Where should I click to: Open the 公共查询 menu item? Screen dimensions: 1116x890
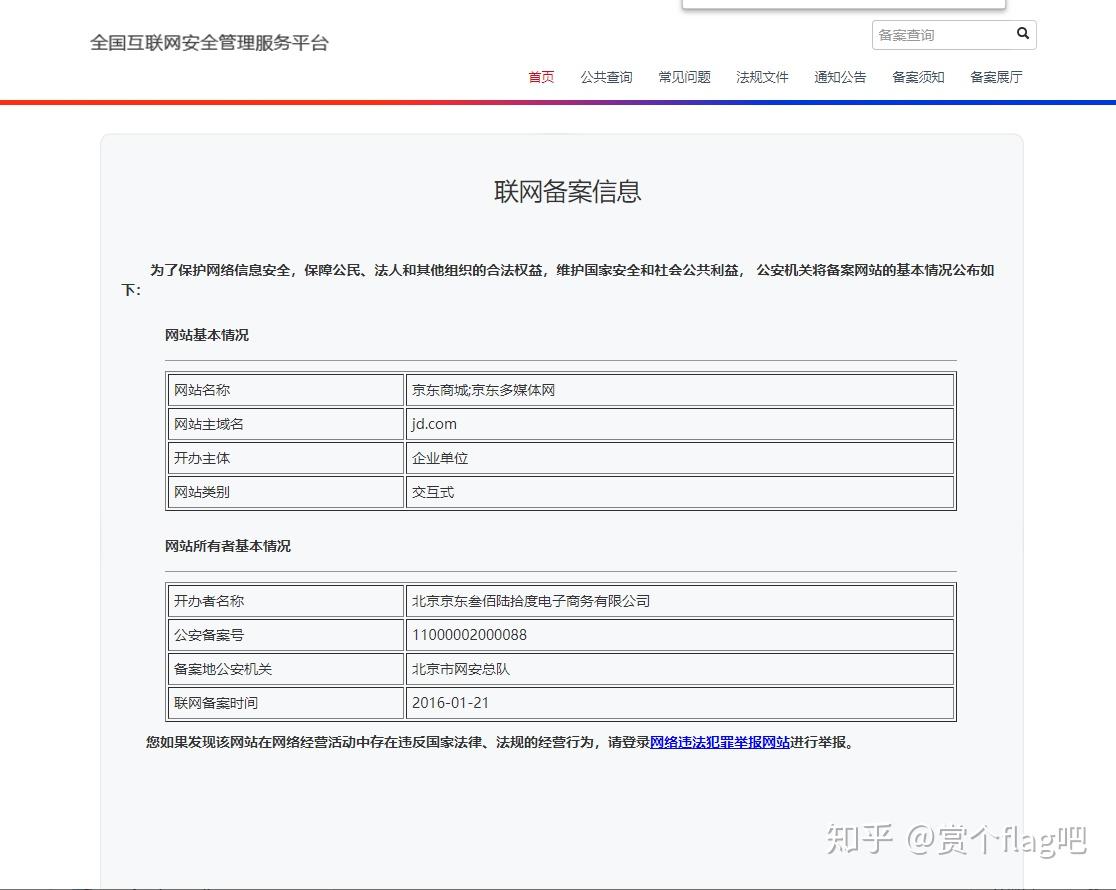pos(606,77)
